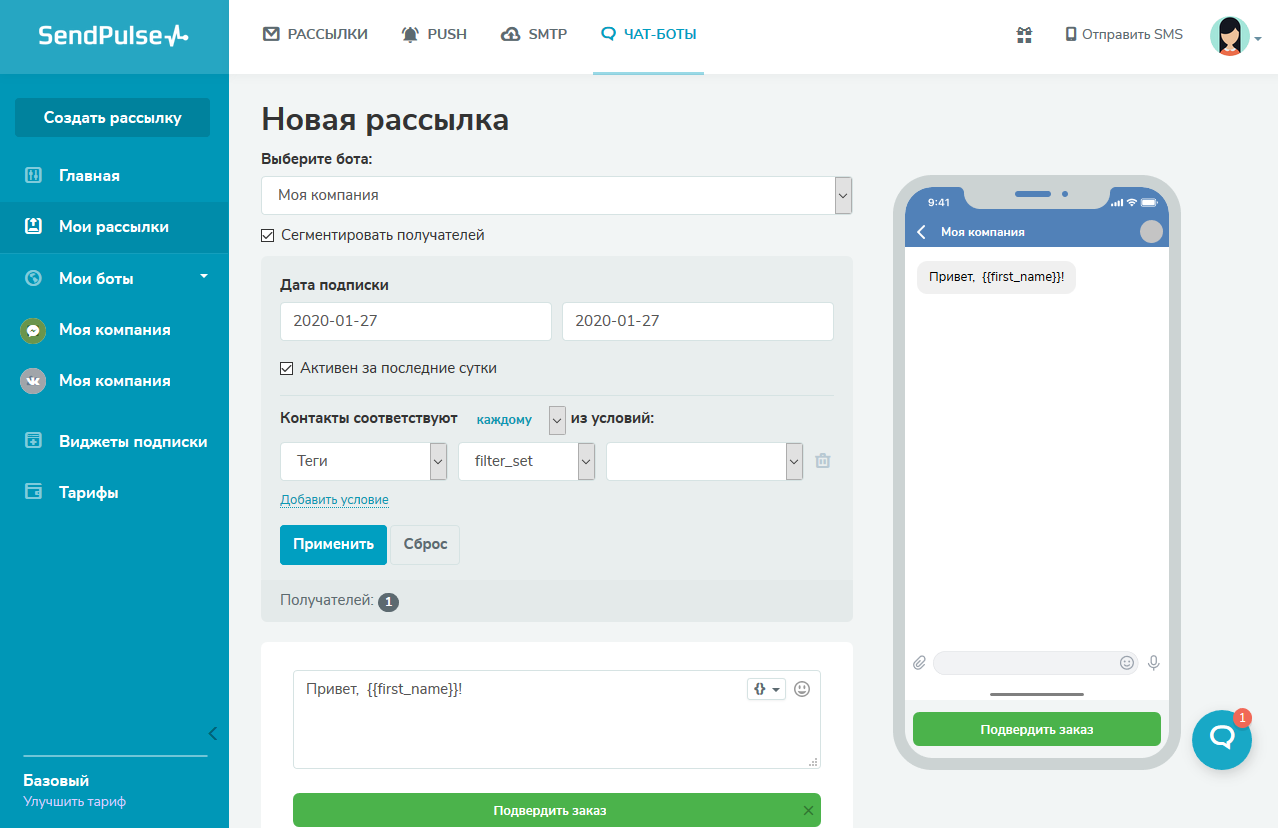The image size is (1278, 828).
Task: Open the user avatar menu
Action: click(x=1236, y=36)
